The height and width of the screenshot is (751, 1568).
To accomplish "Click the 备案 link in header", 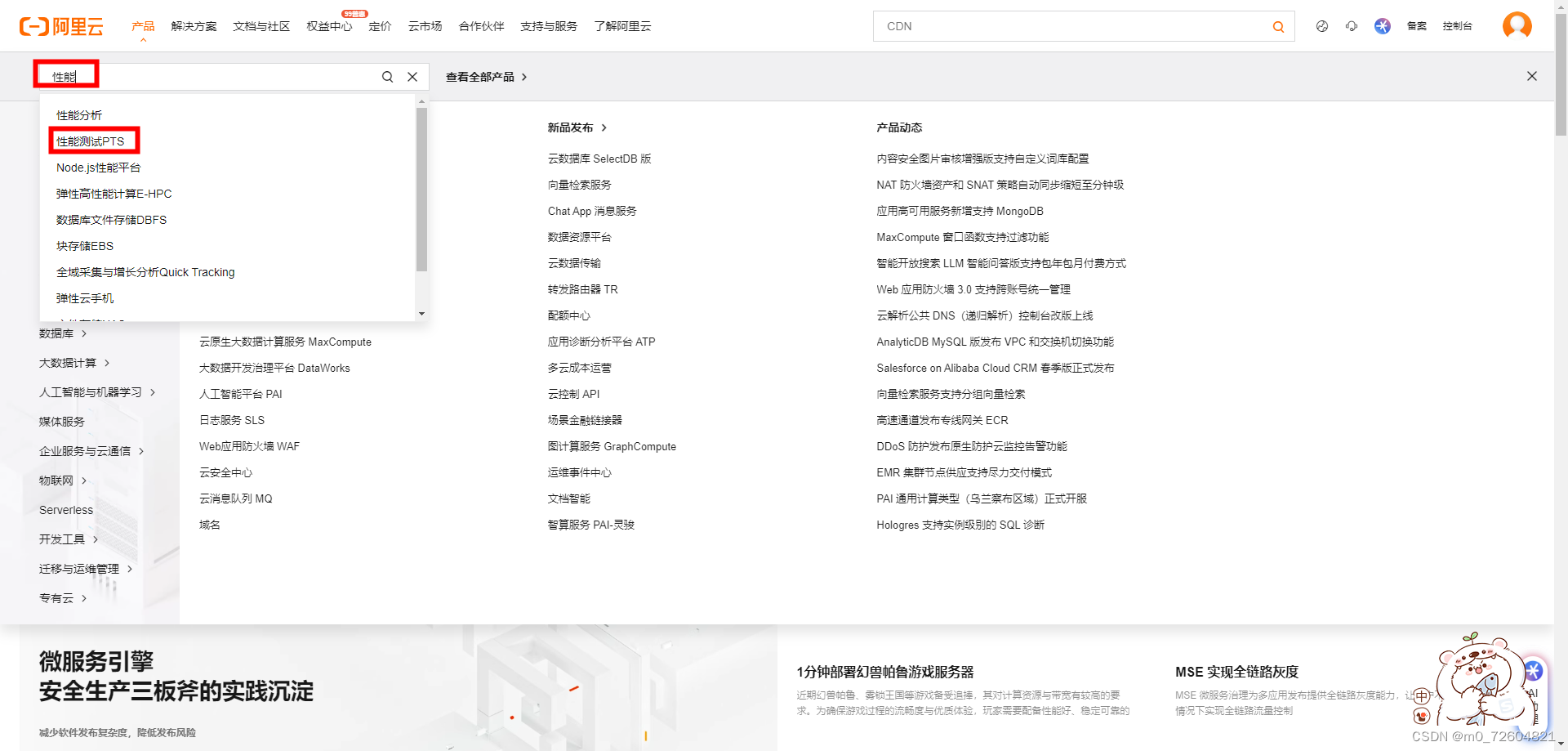I will click(1417, 26).
